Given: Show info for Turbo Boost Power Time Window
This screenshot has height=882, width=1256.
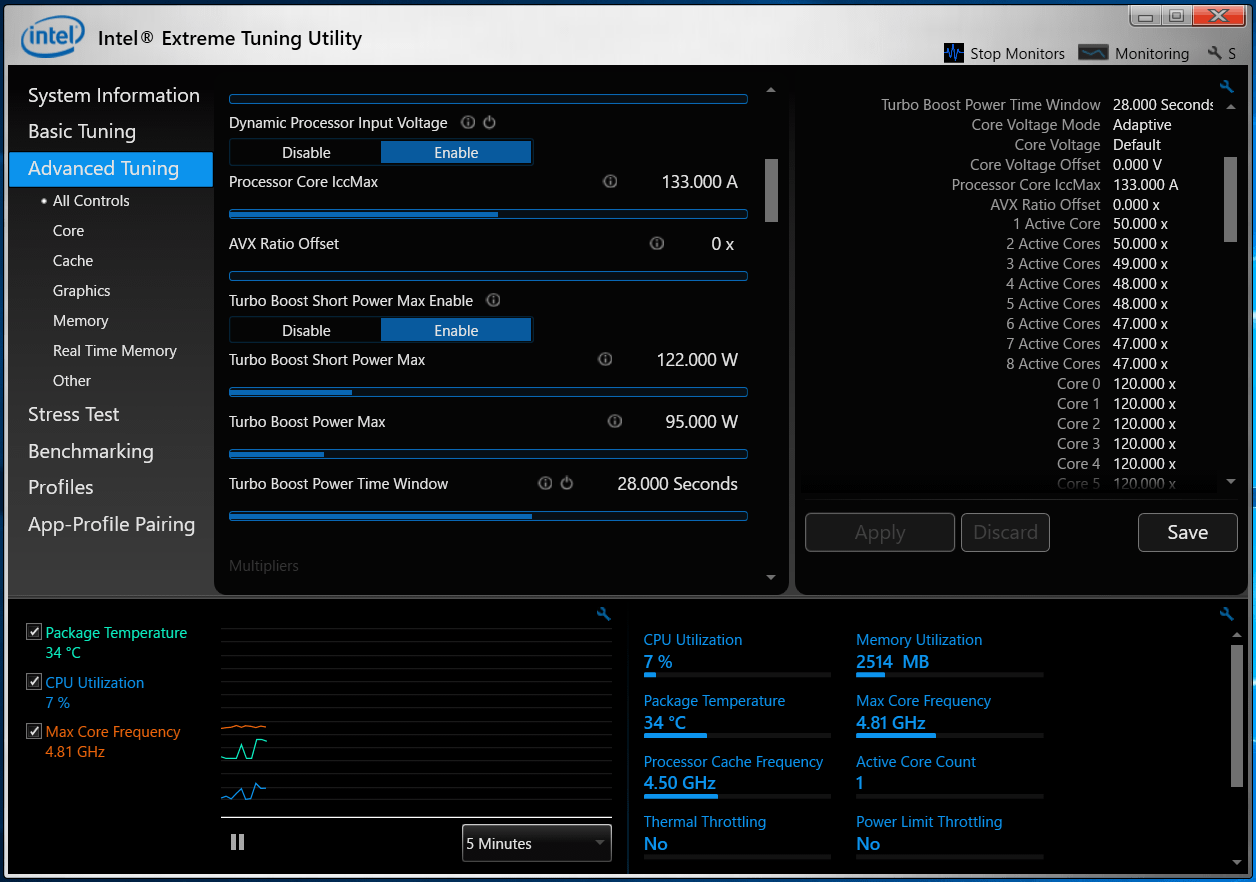Looking at the screenshot, I should pos(545,483).
